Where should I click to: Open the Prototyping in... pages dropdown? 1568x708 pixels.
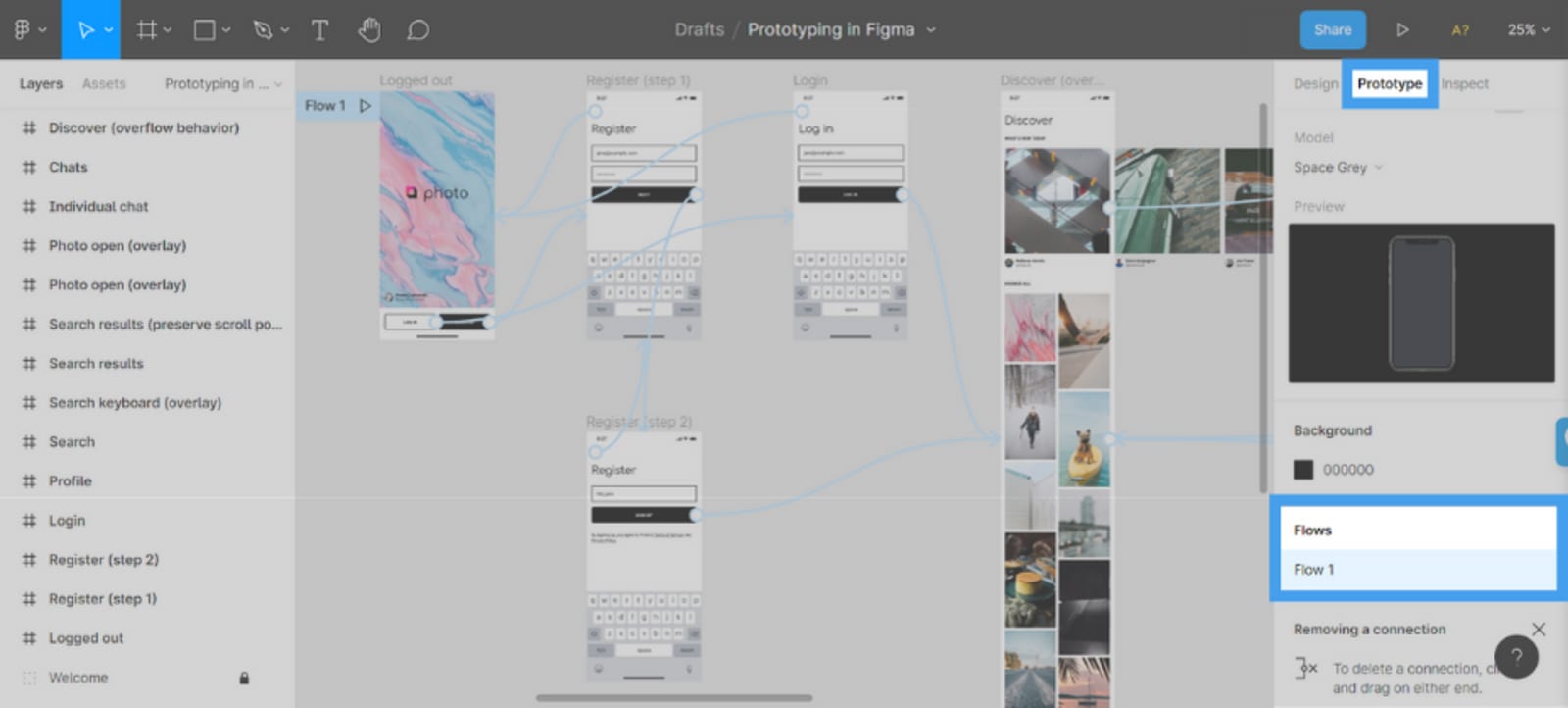tap(223, 83)
